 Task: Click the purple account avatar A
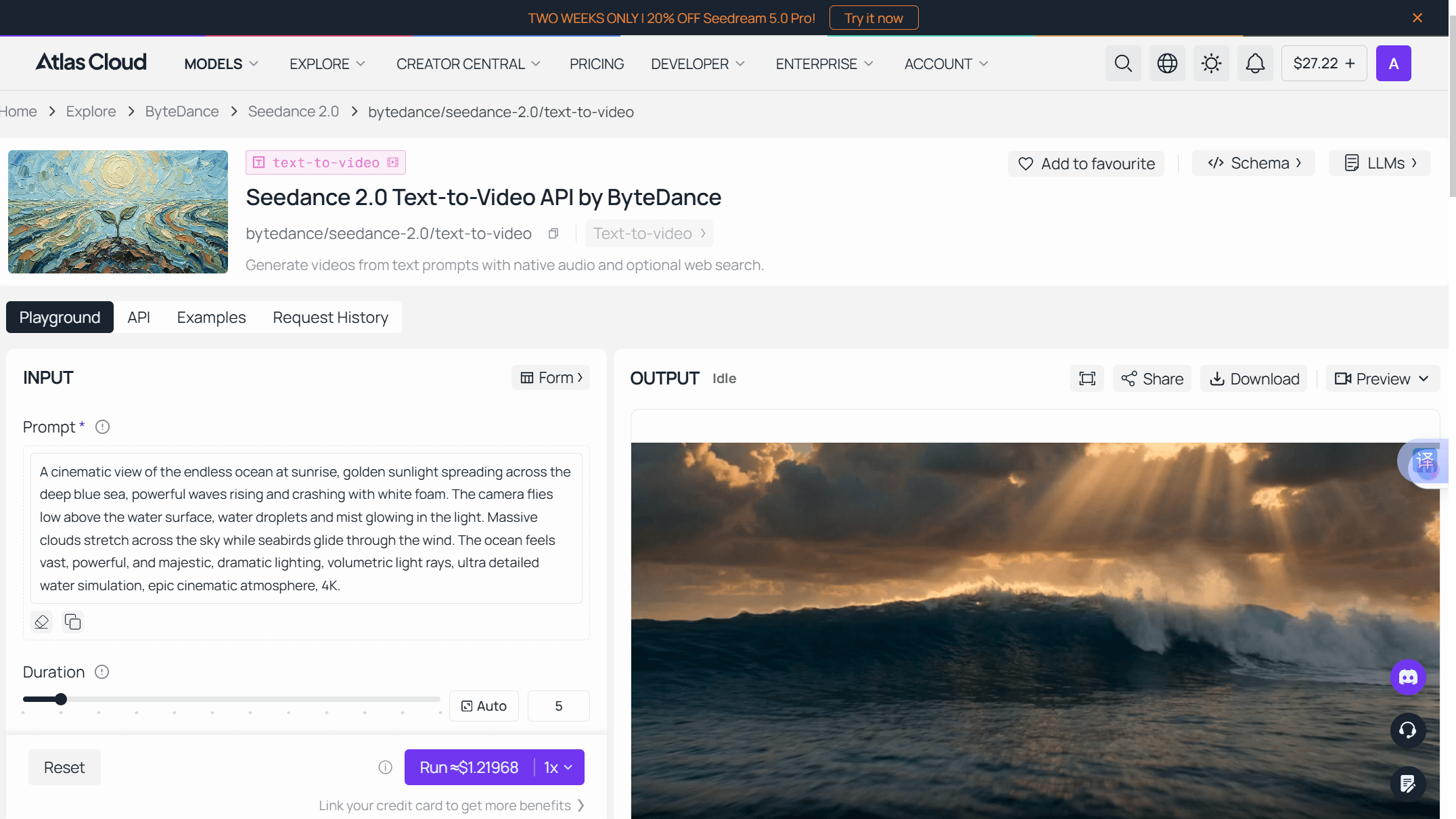[1394, 64]
